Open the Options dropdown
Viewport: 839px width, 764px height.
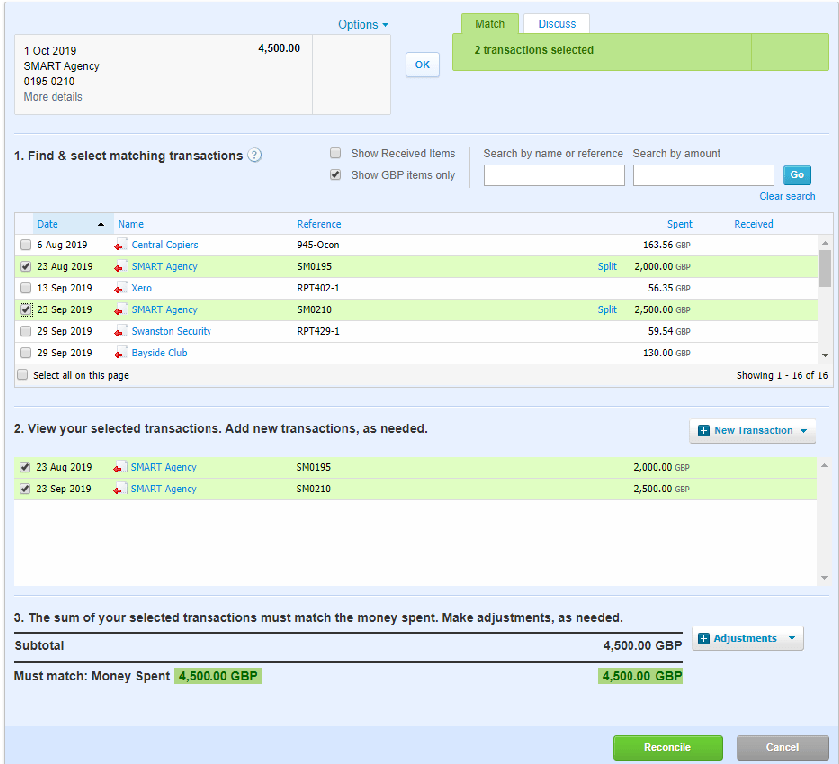363,25
